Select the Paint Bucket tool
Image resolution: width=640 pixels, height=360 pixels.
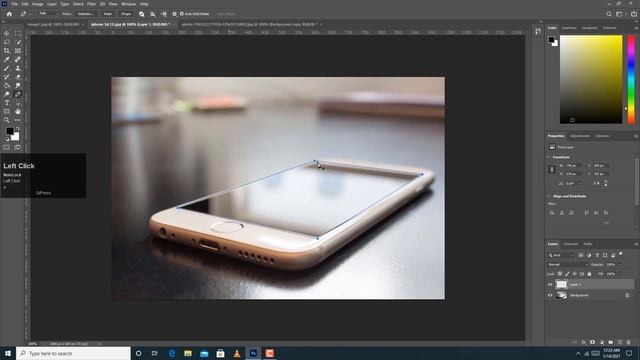pyautogui.click(x=7, y=85)
